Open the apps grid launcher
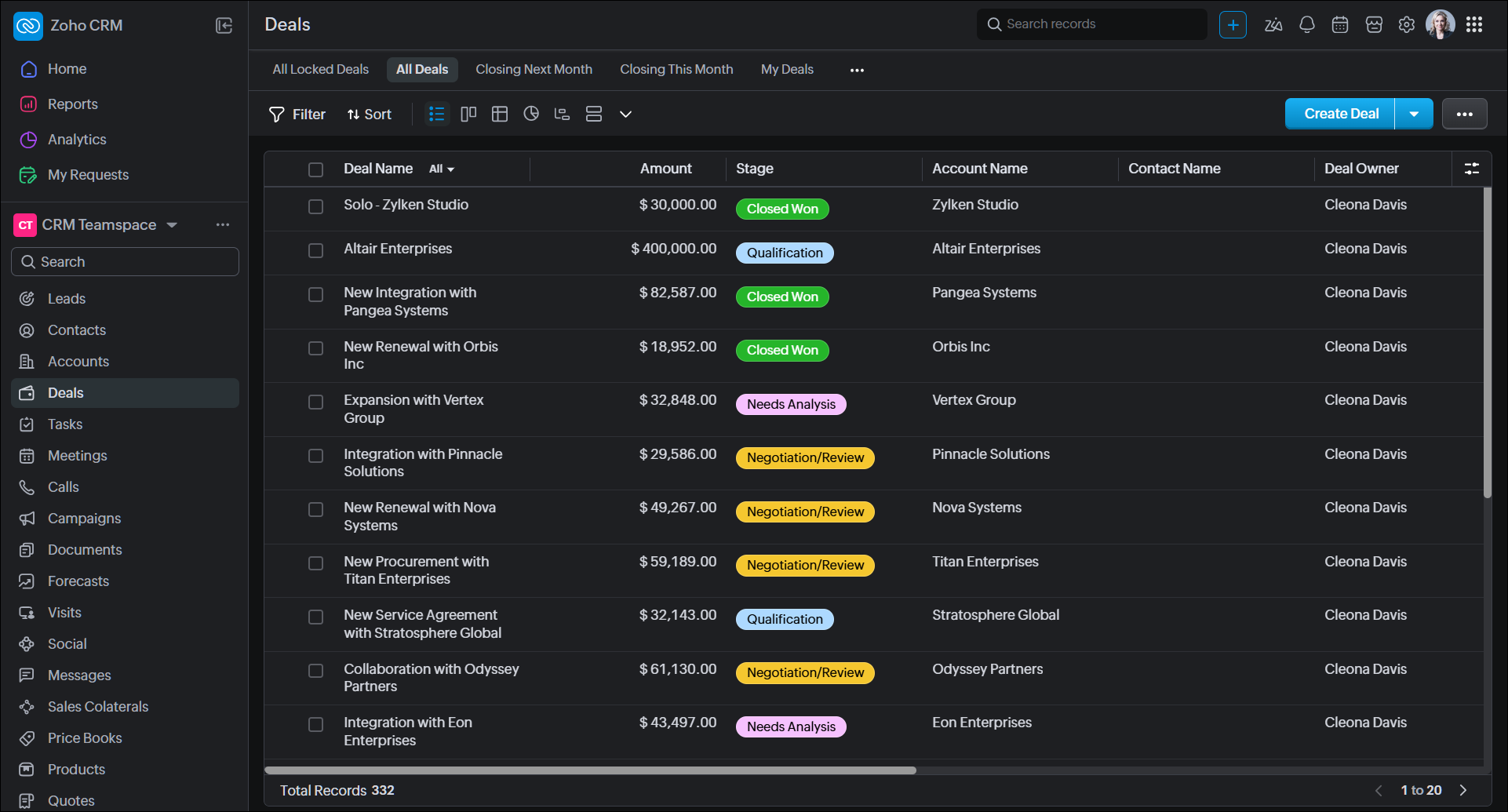1508x812 pixels. (1474, 25)
